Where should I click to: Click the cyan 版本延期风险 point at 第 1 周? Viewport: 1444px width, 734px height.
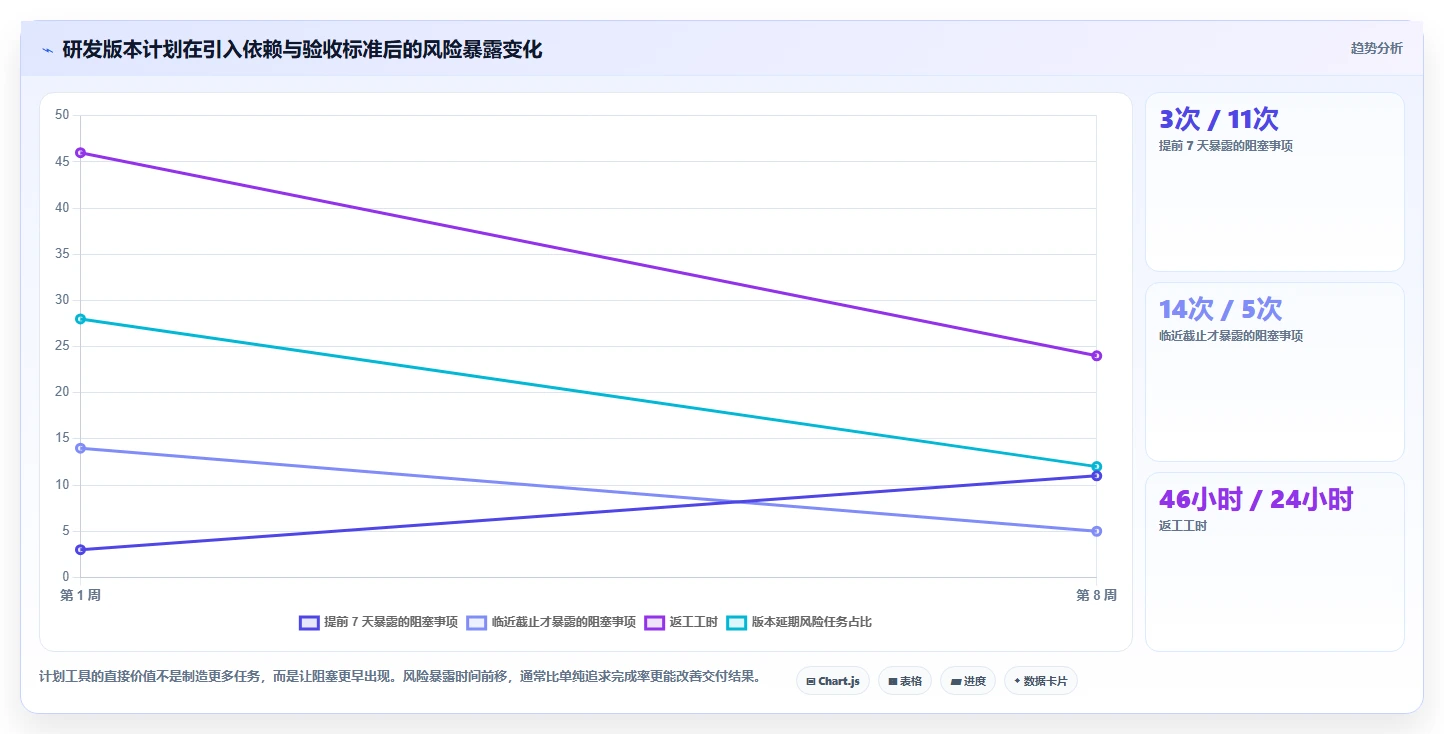click(x=80, y=319)
